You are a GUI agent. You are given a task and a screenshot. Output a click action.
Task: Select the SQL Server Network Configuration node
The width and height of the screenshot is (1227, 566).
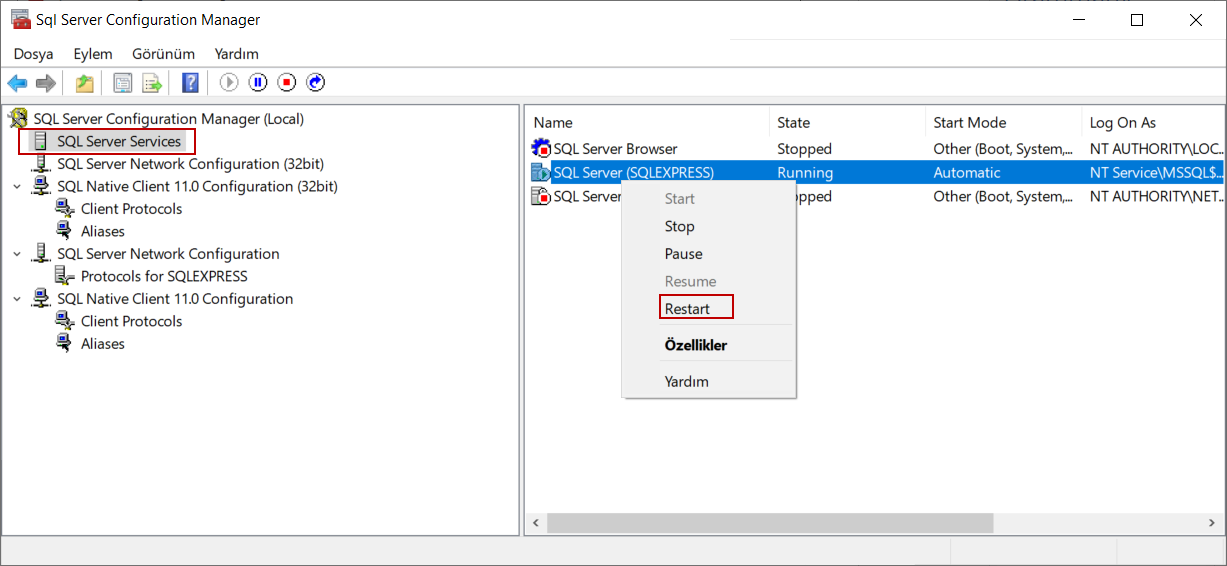pos(168,254)
